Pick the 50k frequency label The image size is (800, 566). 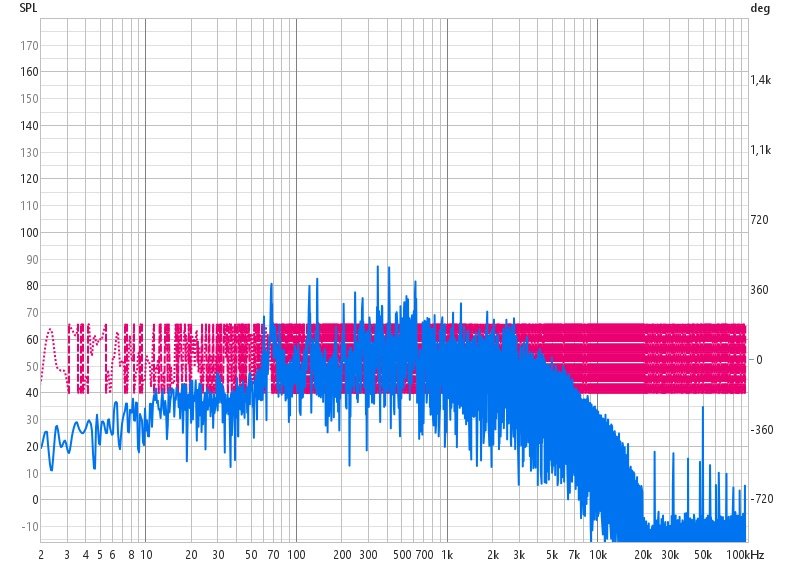pyautogui.click(x=704, y=555)
